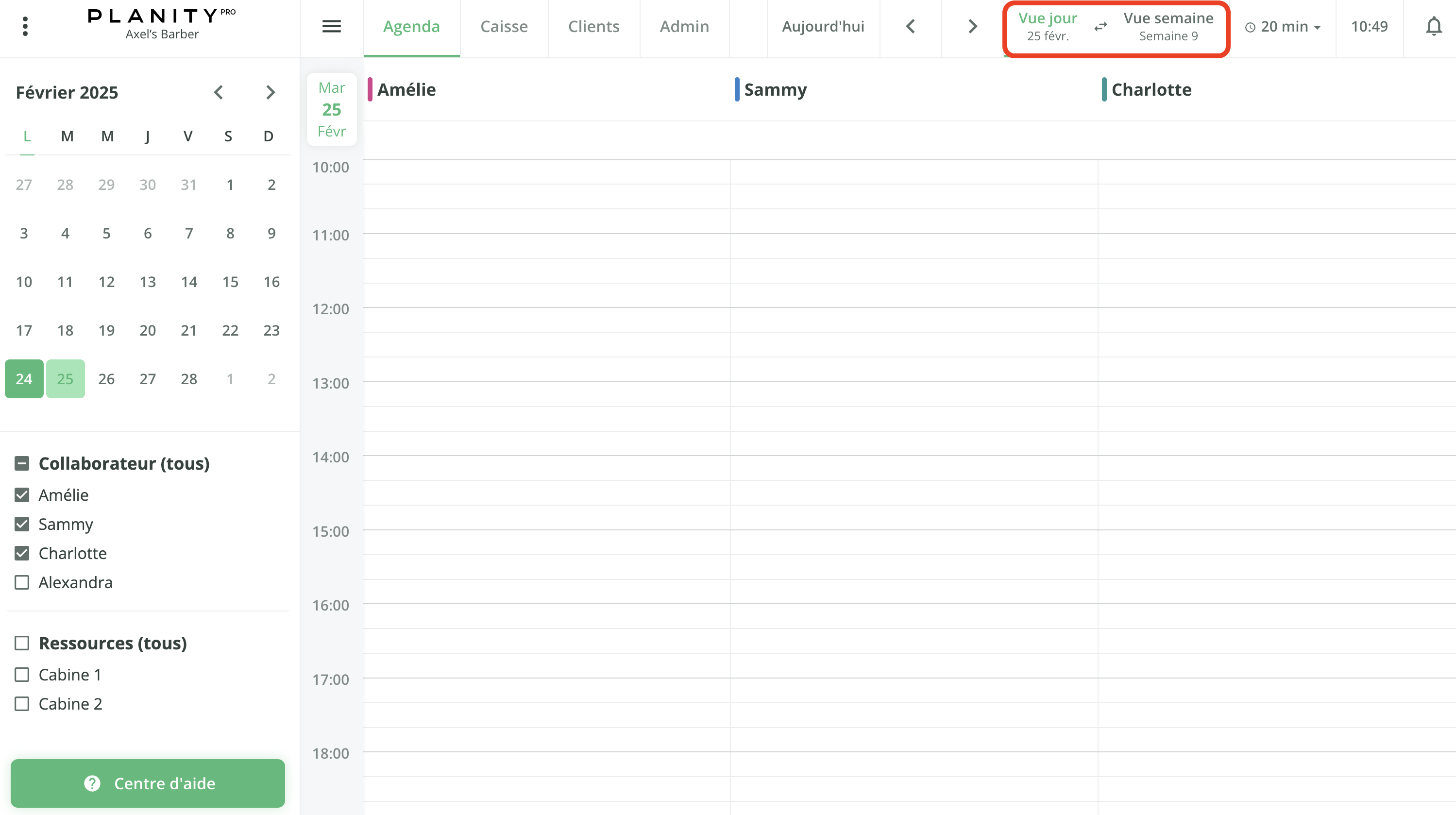Uncheck the Amélie collaborator checkbox
The image size is (1456, 815).
22,495
